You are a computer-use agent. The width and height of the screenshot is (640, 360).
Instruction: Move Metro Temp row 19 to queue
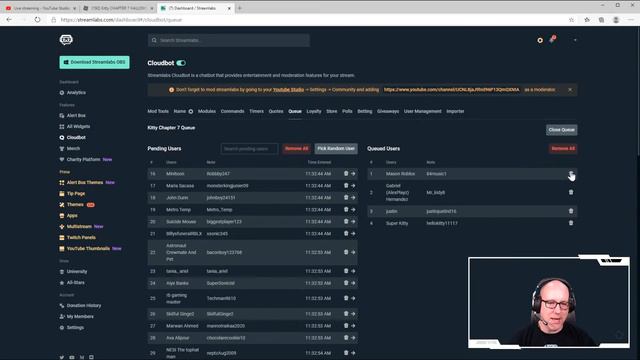(353, 209)
